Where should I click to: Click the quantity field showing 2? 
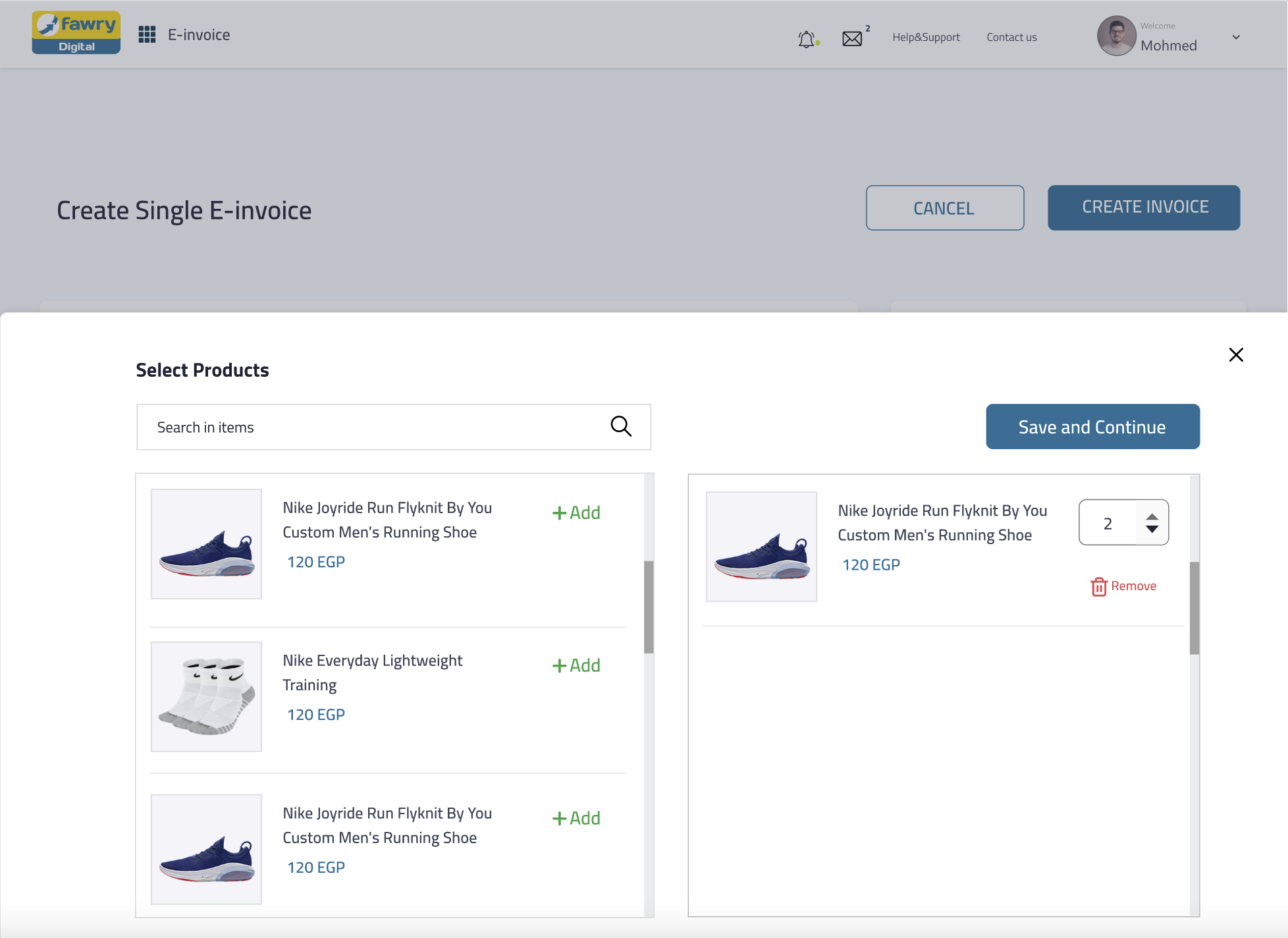[1108, 523]
